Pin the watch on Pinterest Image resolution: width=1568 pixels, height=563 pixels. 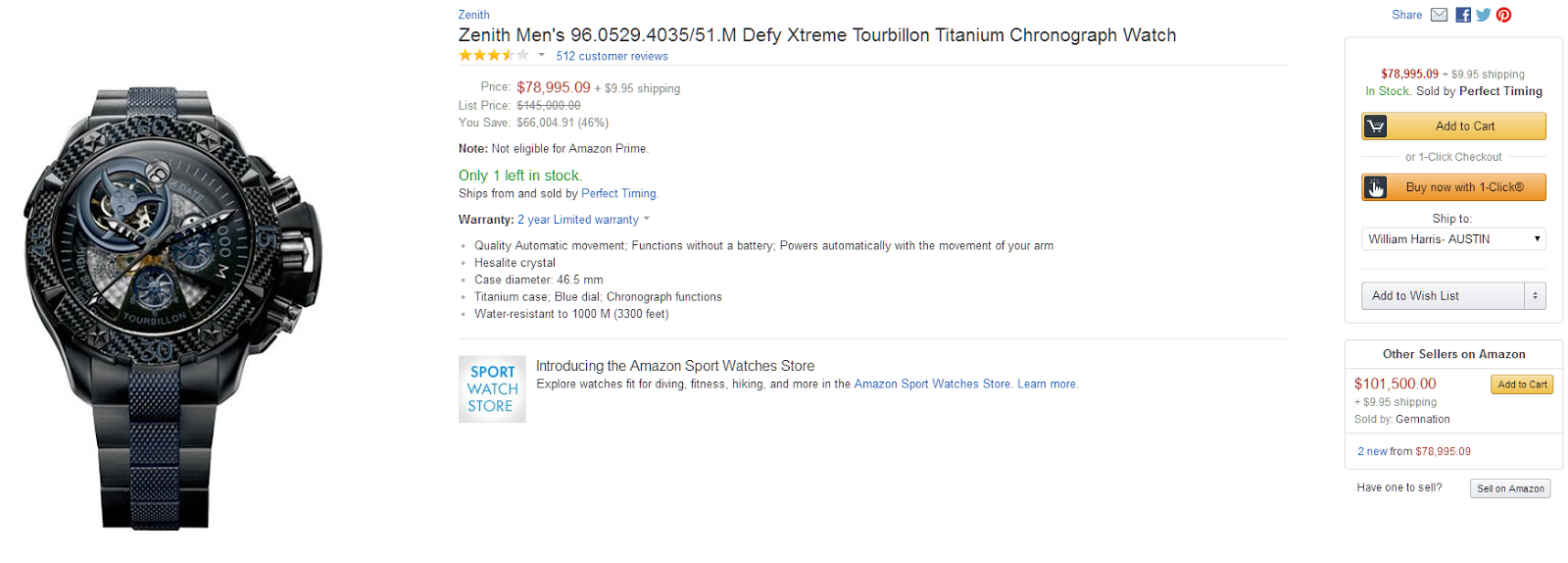(x=1503, y=15)
